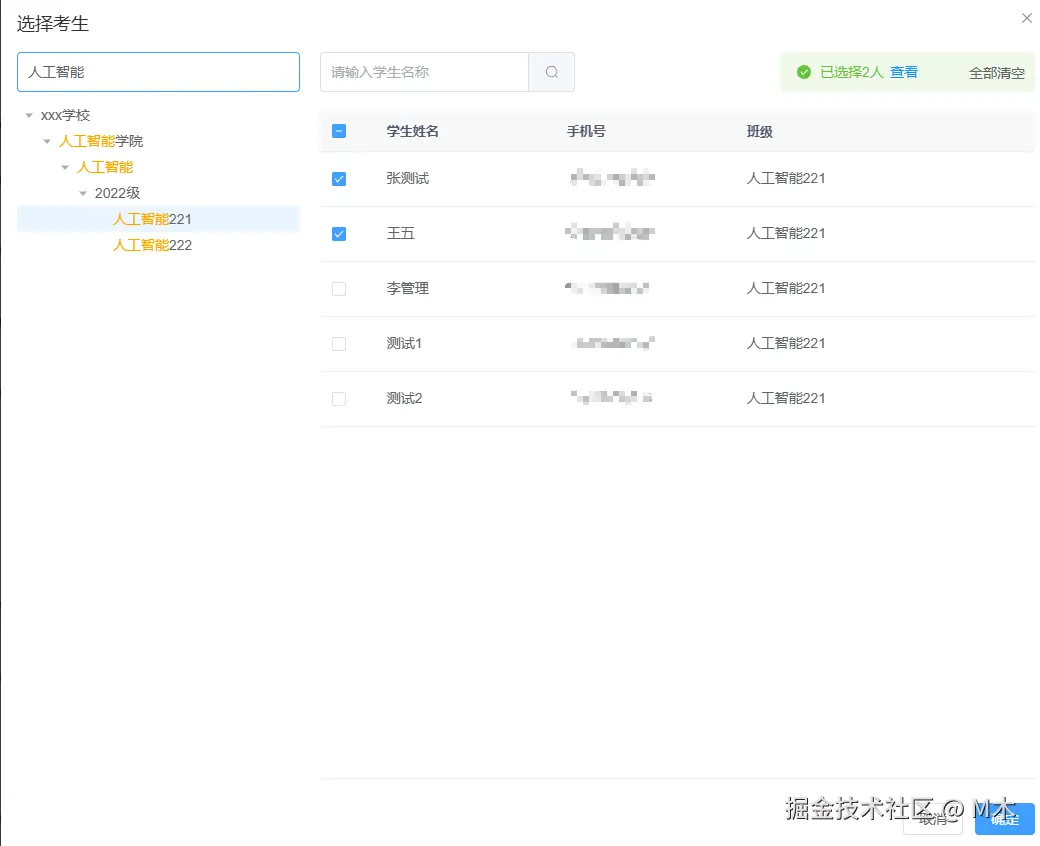The width and height of the screenshot is (1040, 846).
Task: Click the 学生姓名 column header
Action: click(x=413, y=131)
